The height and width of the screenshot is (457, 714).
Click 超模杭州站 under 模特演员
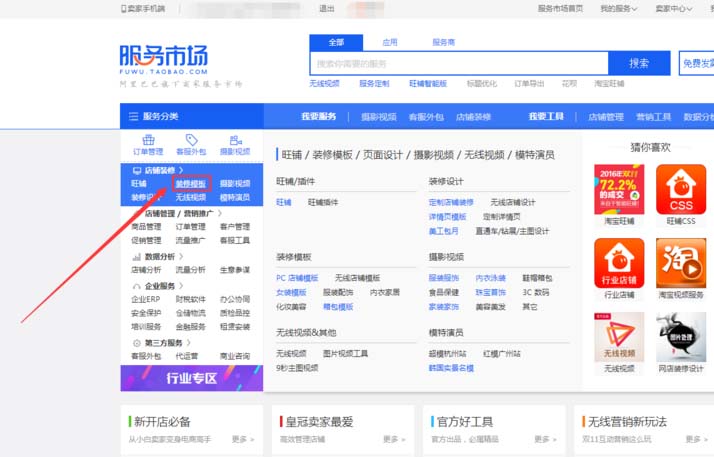pyautogui.click(x=447, y=353)
